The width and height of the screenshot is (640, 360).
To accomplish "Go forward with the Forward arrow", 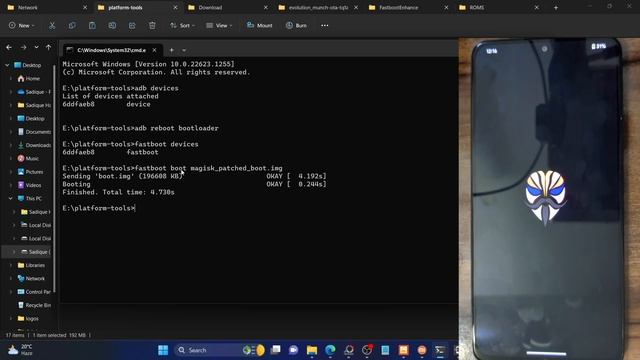I will pos(23,47).
